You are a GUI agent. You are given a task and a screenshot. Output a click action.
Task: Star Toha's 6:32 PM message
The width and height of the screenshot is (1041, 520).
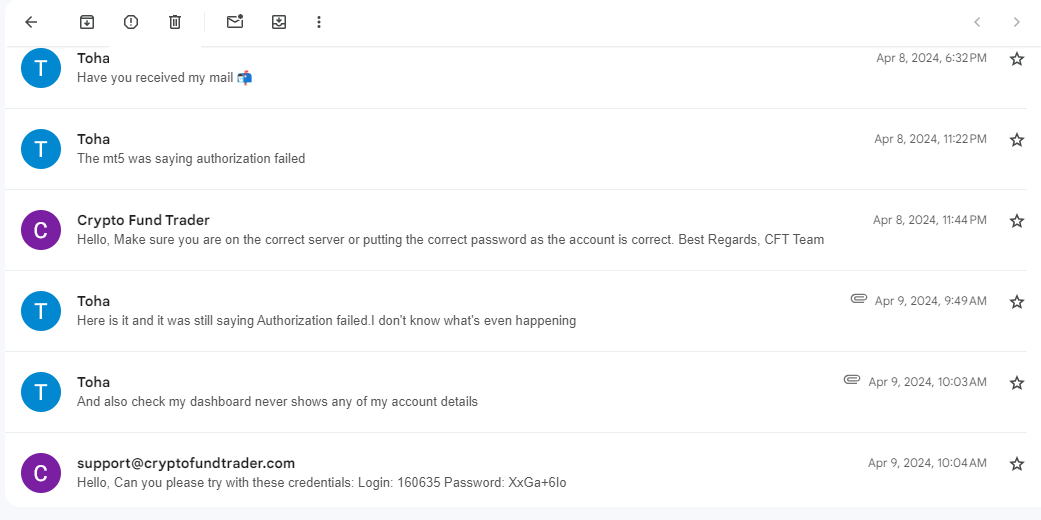[x=1017, y=59]
